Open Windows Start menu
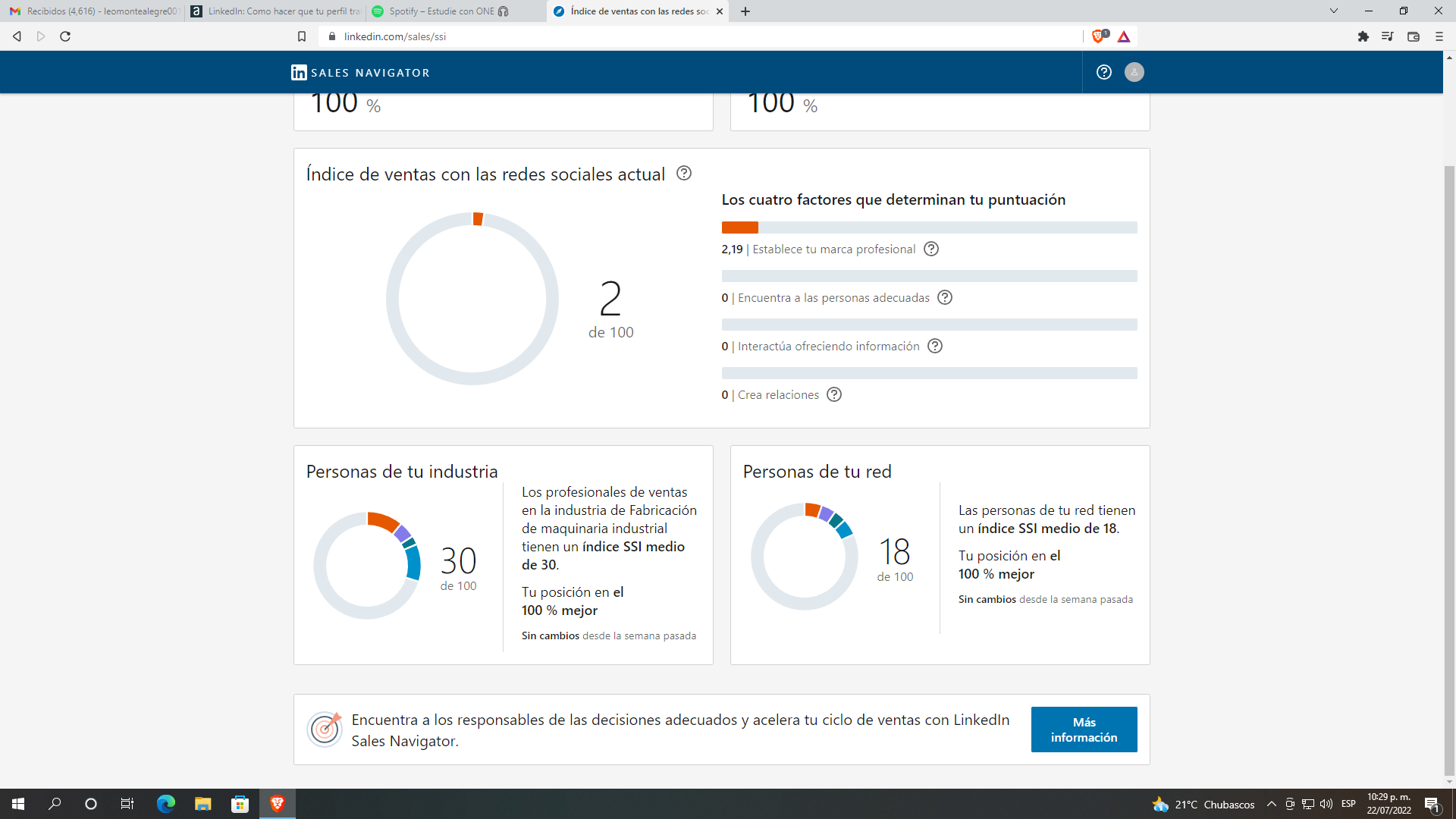 pos(18,804)
